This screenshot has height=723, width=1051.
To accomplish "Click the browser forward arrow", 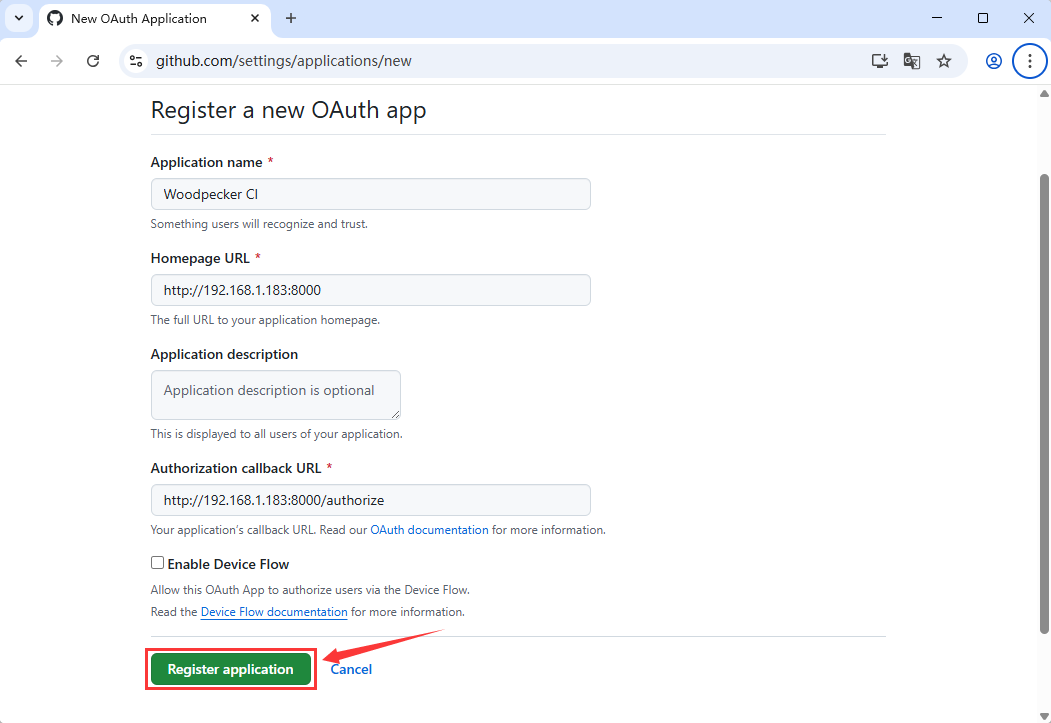I will (x=57, y=61).
